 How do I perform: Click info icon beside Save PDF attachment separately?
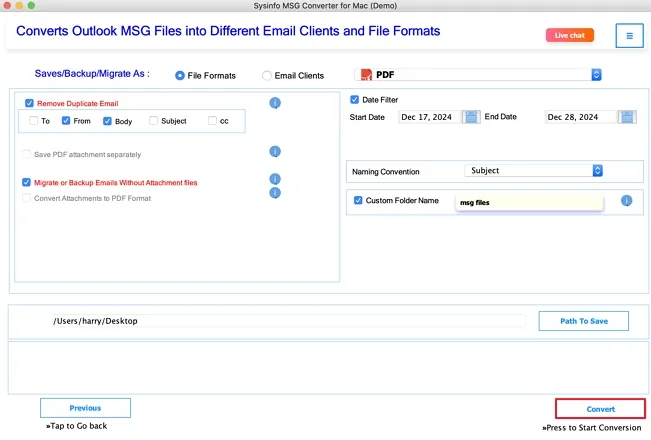pos(275,152)
